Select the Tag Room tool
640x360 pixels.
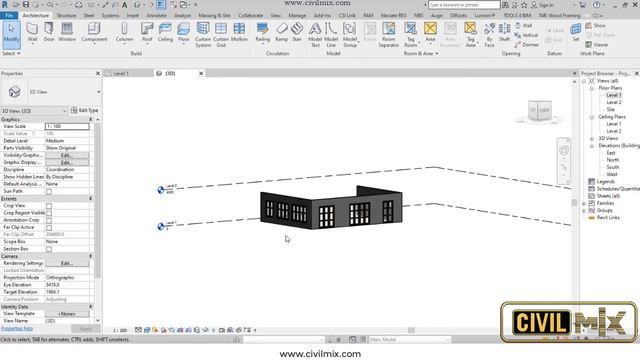pos(411,35)
